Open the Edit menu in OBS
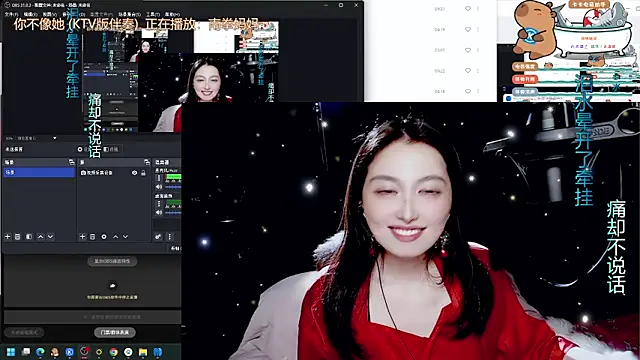Screen dimensions: 640x360 coord(30,14)
